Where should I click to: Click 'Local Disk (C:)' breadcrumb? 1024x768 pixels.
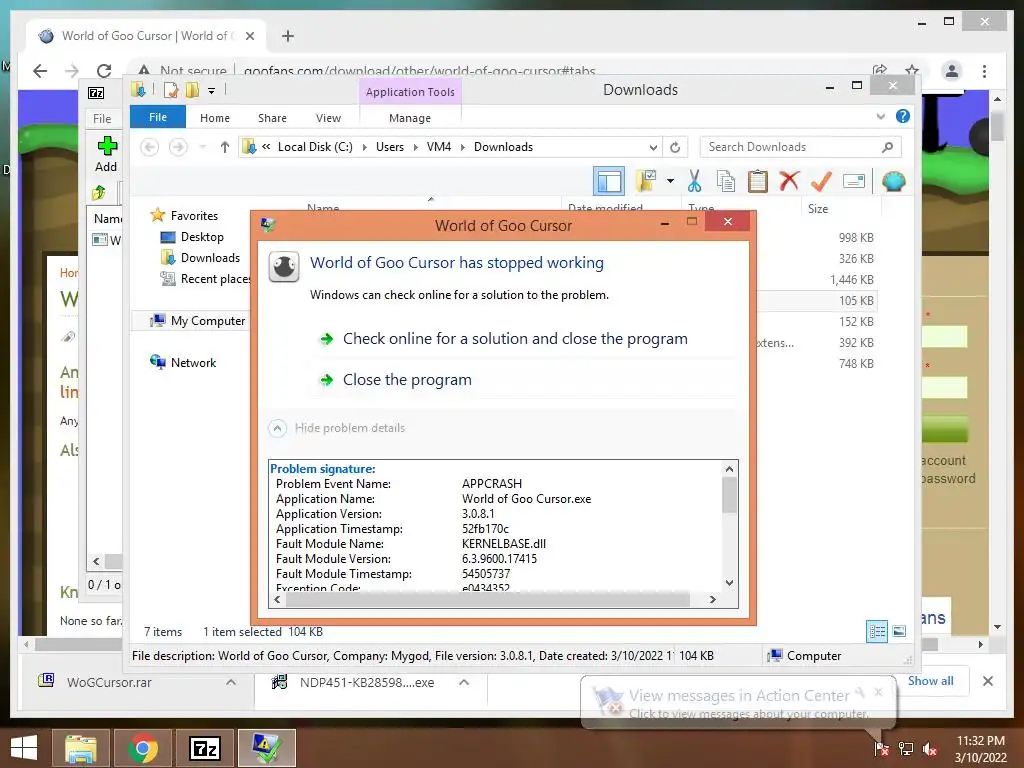315,147
